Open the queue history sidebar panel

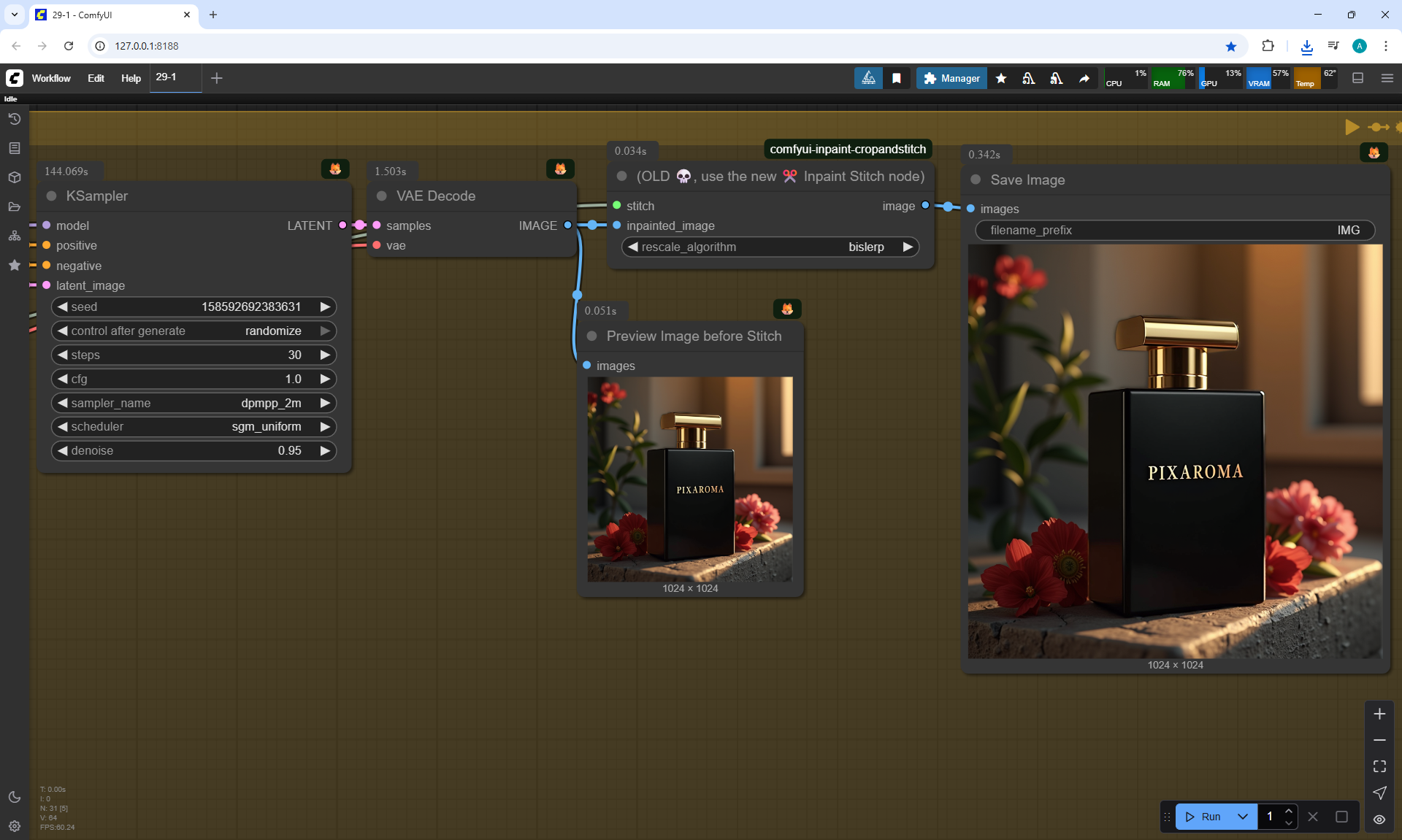[x=14, y=119]
